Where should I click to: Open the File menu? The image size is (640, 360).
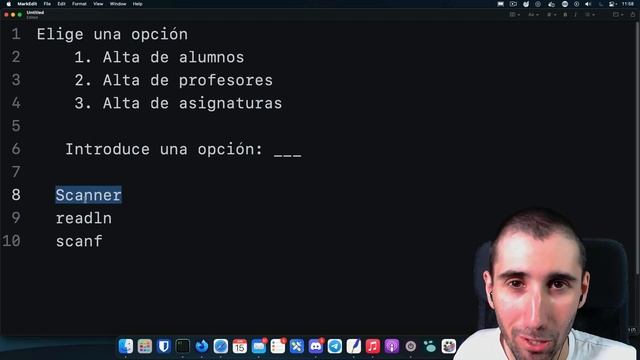pos(47,4)
